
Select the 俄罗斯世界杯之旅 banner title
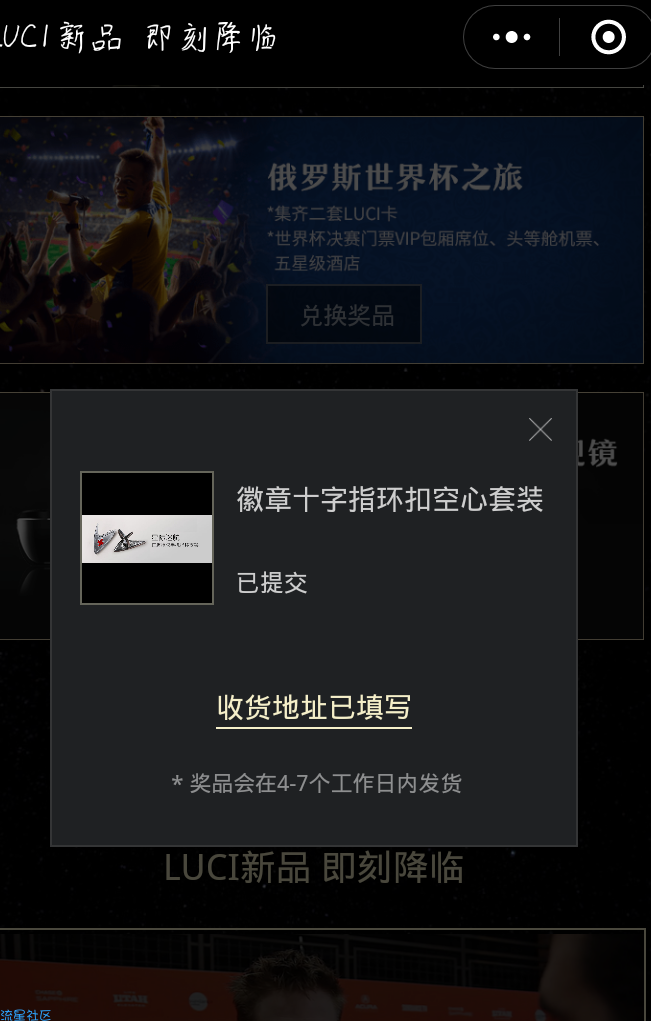(395, 178)
